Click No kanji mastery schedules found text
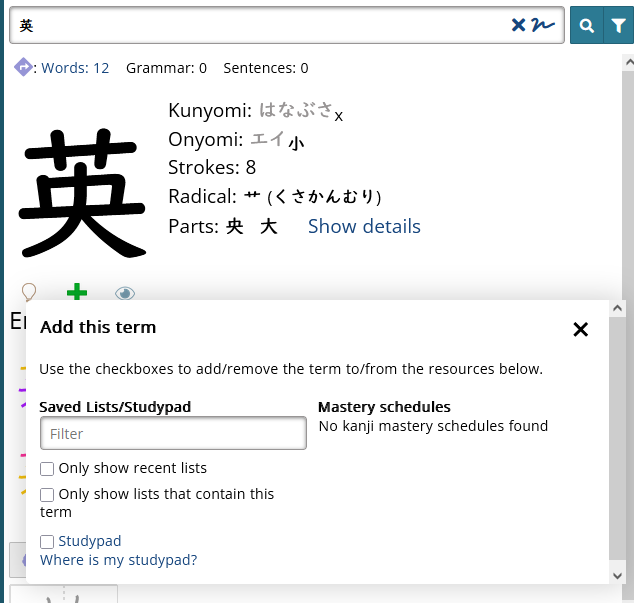The width and height of the screenshot is (634, 603). [x=433, y=426]
